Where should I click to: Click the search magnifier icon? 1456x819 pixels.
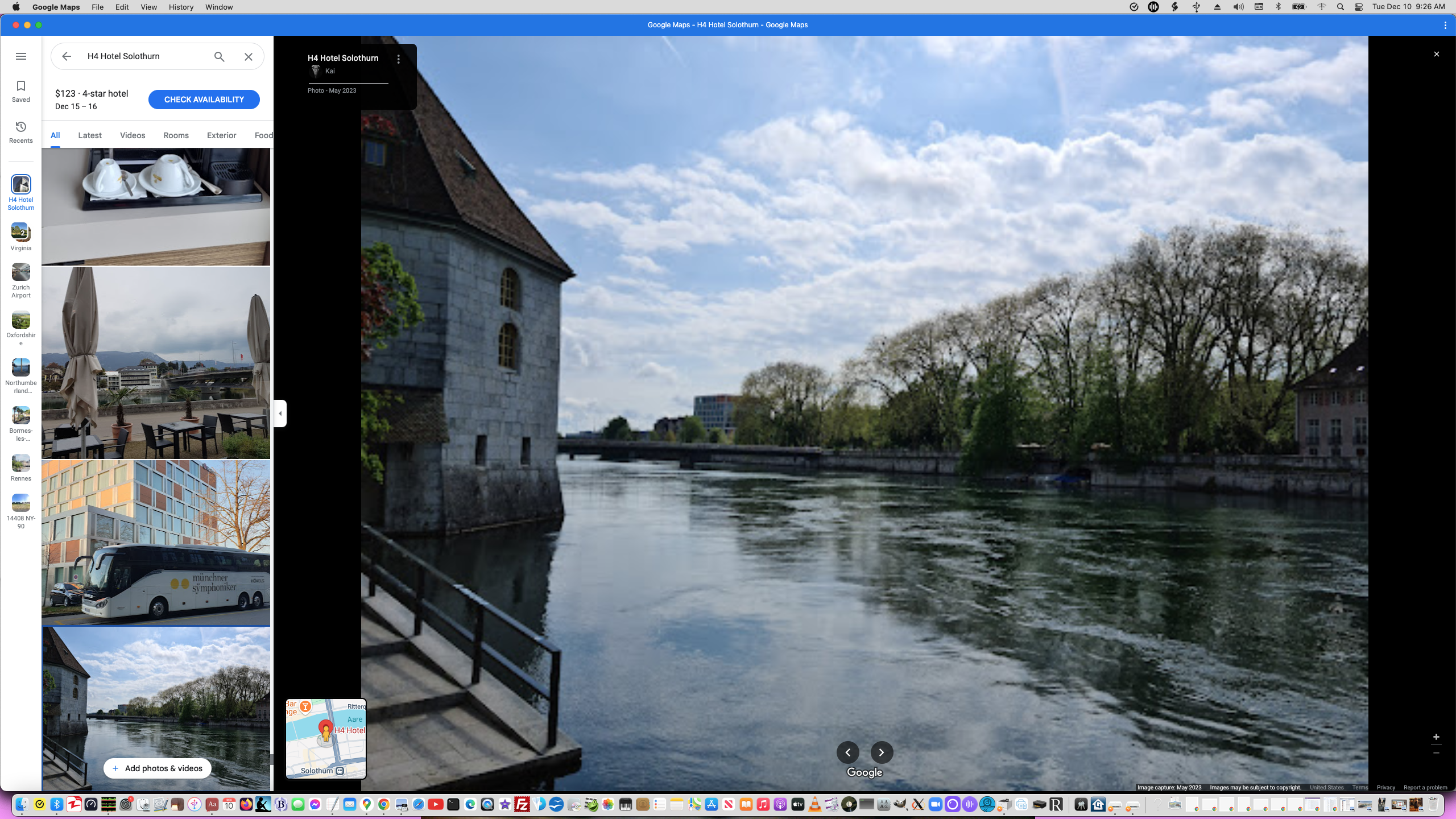220,56
